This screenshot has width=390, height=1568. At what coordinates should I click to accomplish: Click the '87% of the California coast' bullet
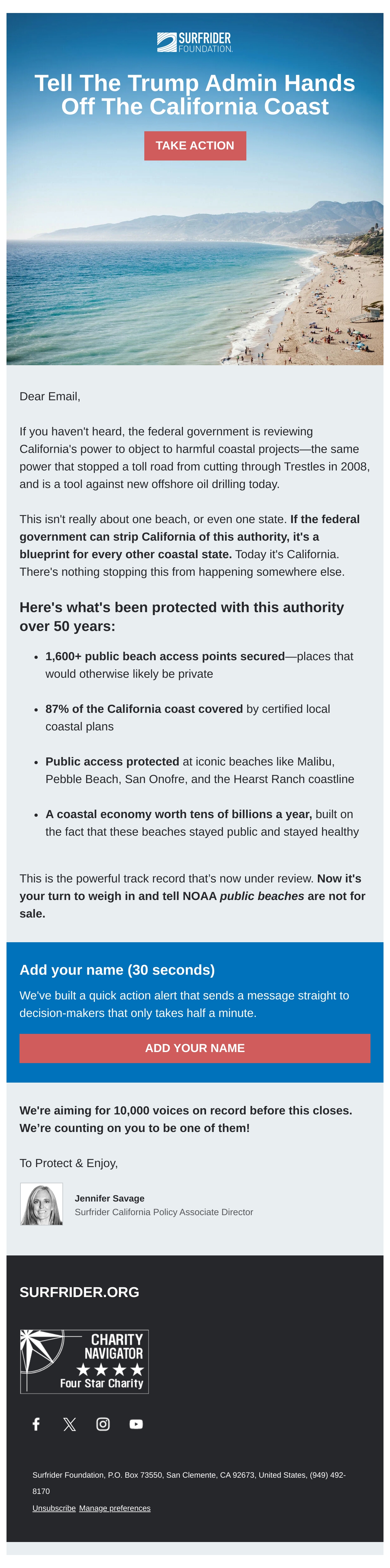tap(188, 717)
